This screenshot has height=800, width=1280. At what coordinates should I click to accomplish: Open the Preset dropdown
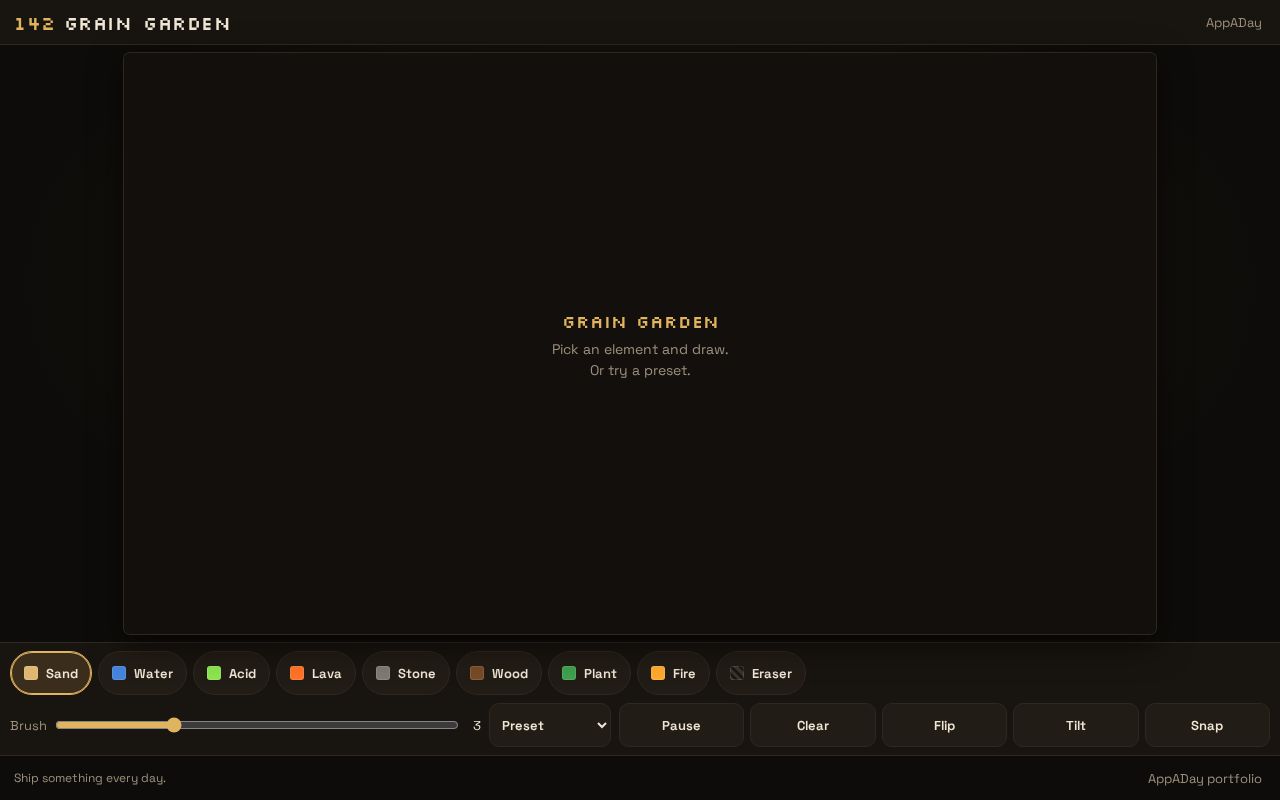click(550, 725)
